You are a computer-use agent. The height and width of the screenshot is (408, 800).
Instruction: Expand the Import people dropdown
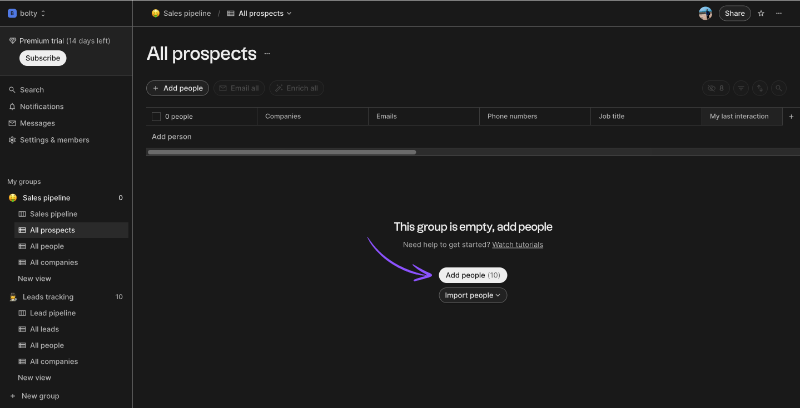(473, 295)
